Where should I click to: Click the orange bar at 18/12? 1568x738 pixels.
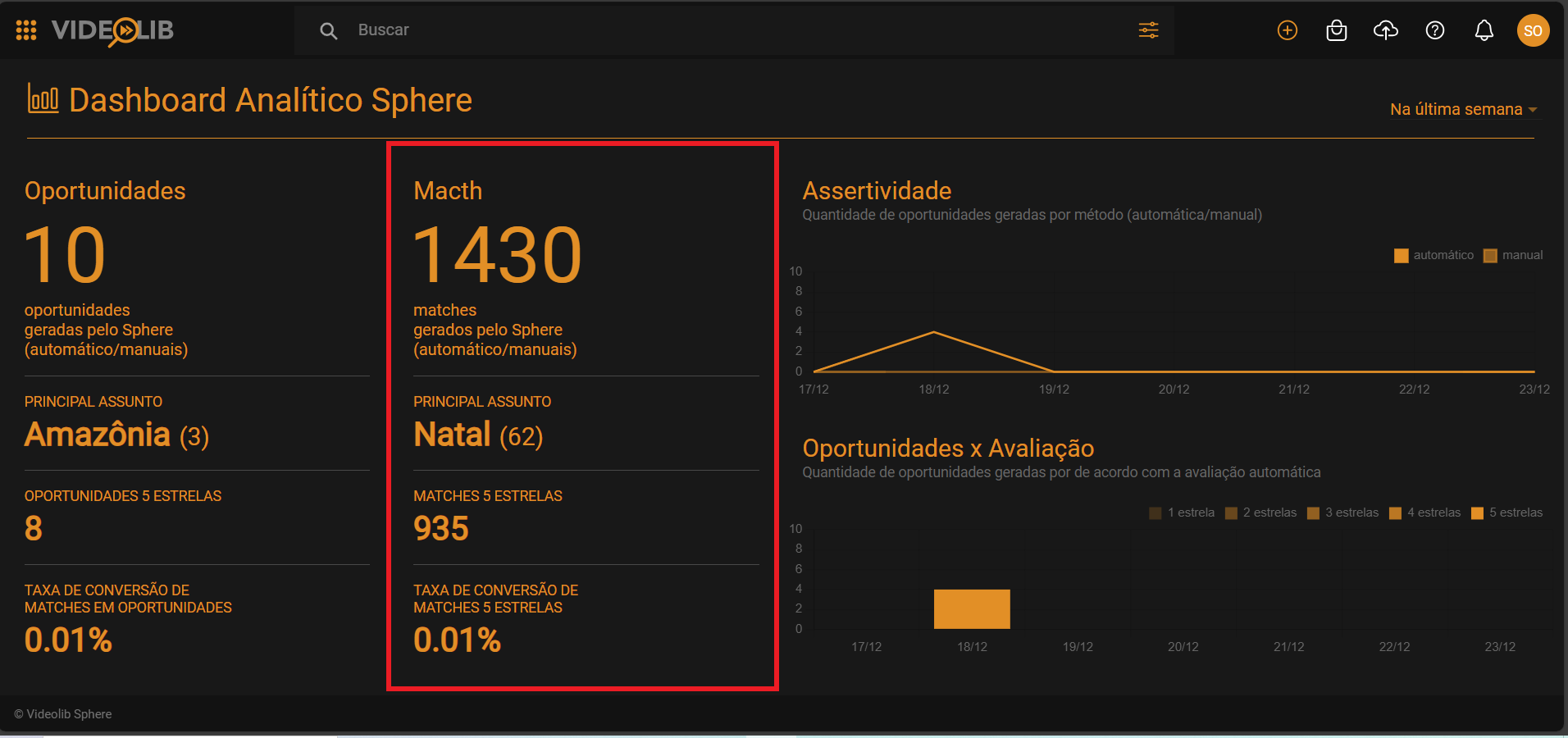coord(972,609)
